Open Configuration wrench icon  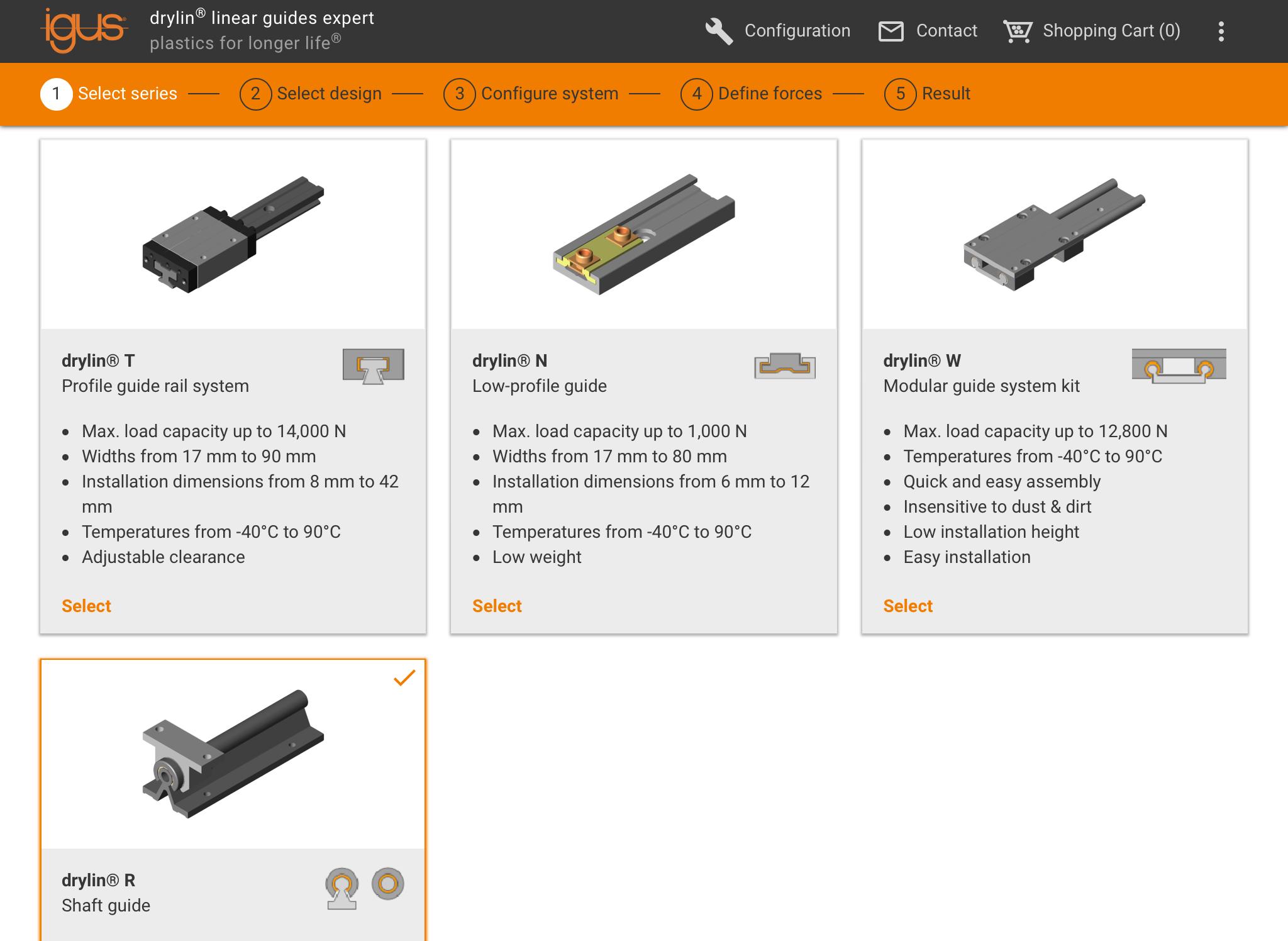719,31
